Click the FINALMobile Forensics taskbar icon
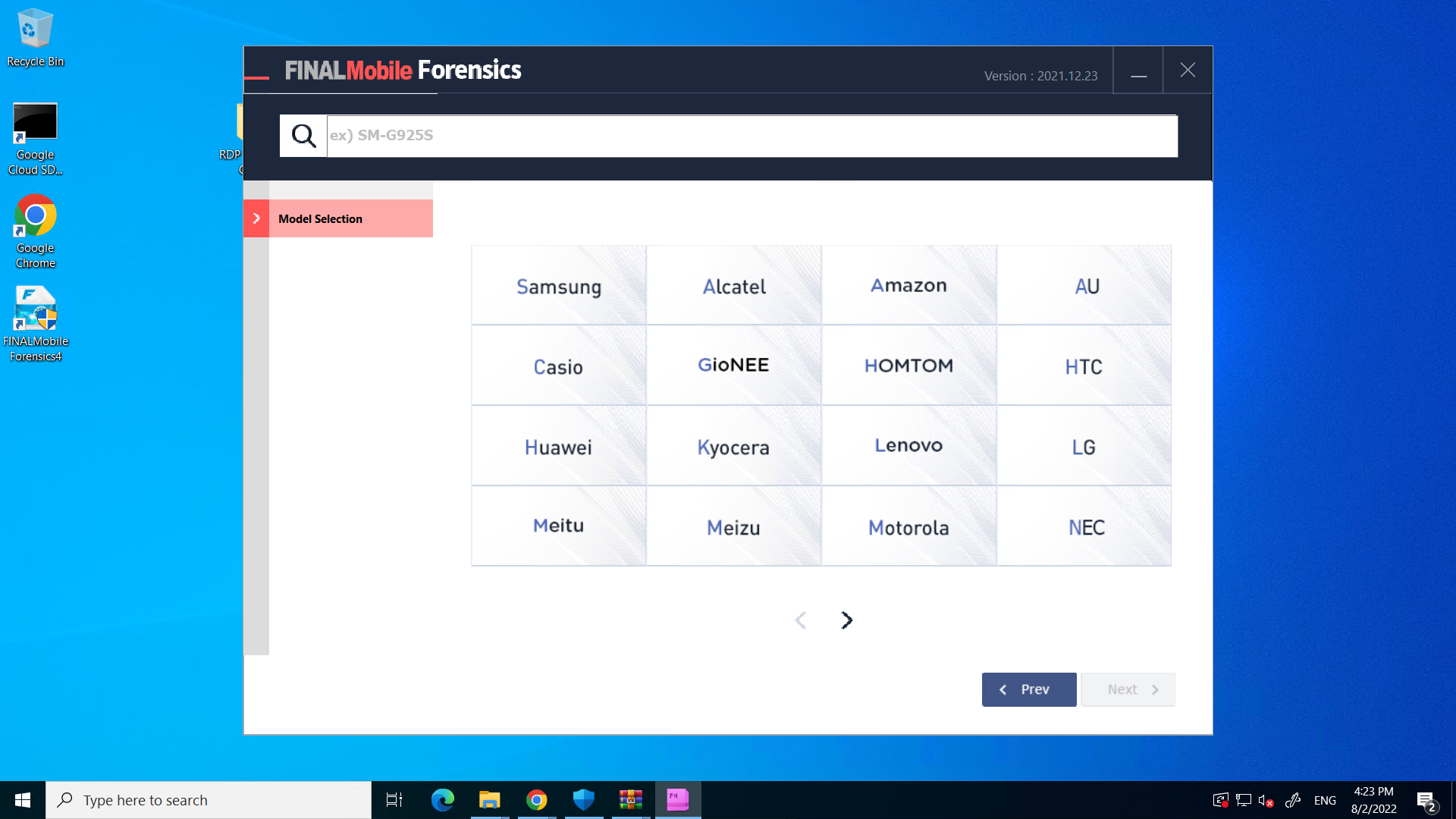This screenshot has height=819, width=1456. [677, 799]
